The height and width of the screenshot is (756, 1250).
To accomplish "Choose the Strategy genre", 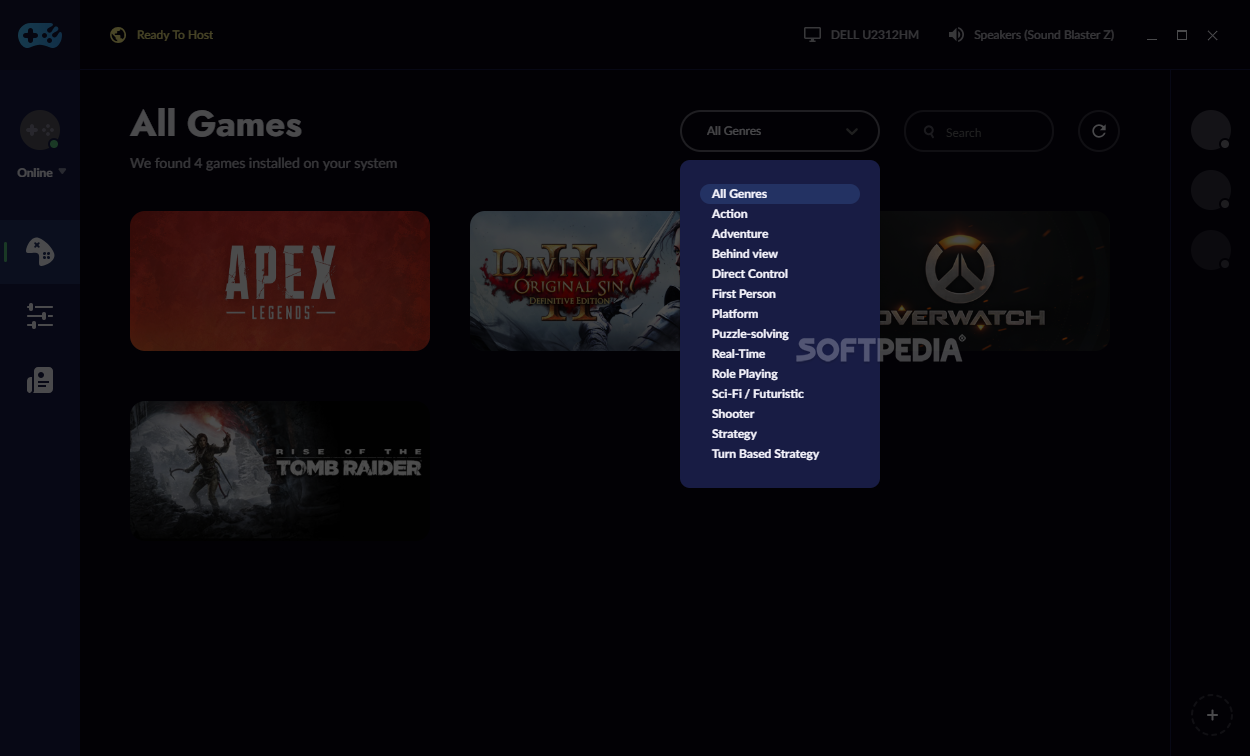I will click(734, 434).
